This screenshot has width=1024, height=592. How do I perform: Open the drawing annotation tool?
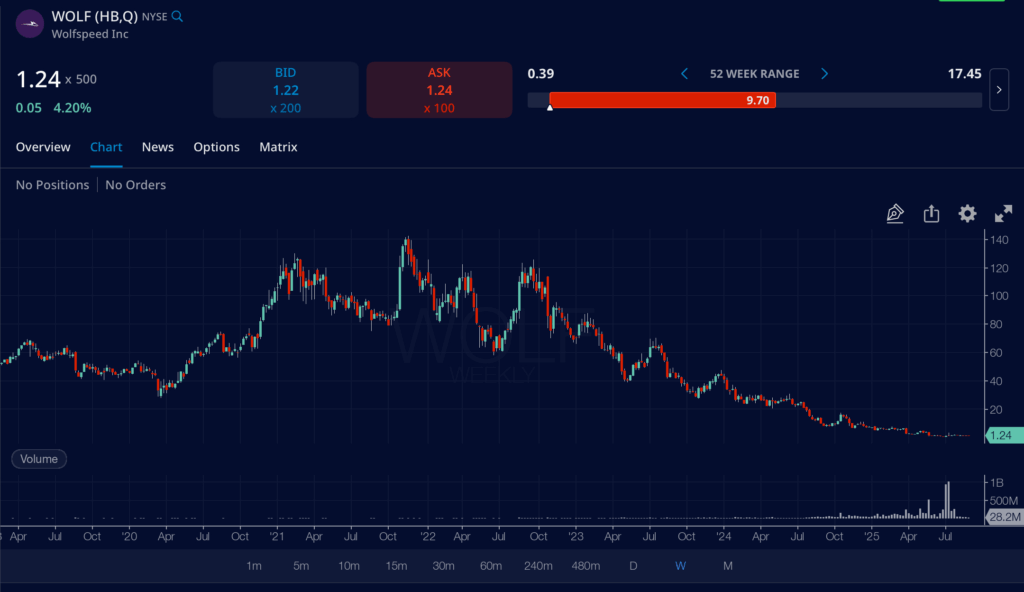tap(895, 213)
